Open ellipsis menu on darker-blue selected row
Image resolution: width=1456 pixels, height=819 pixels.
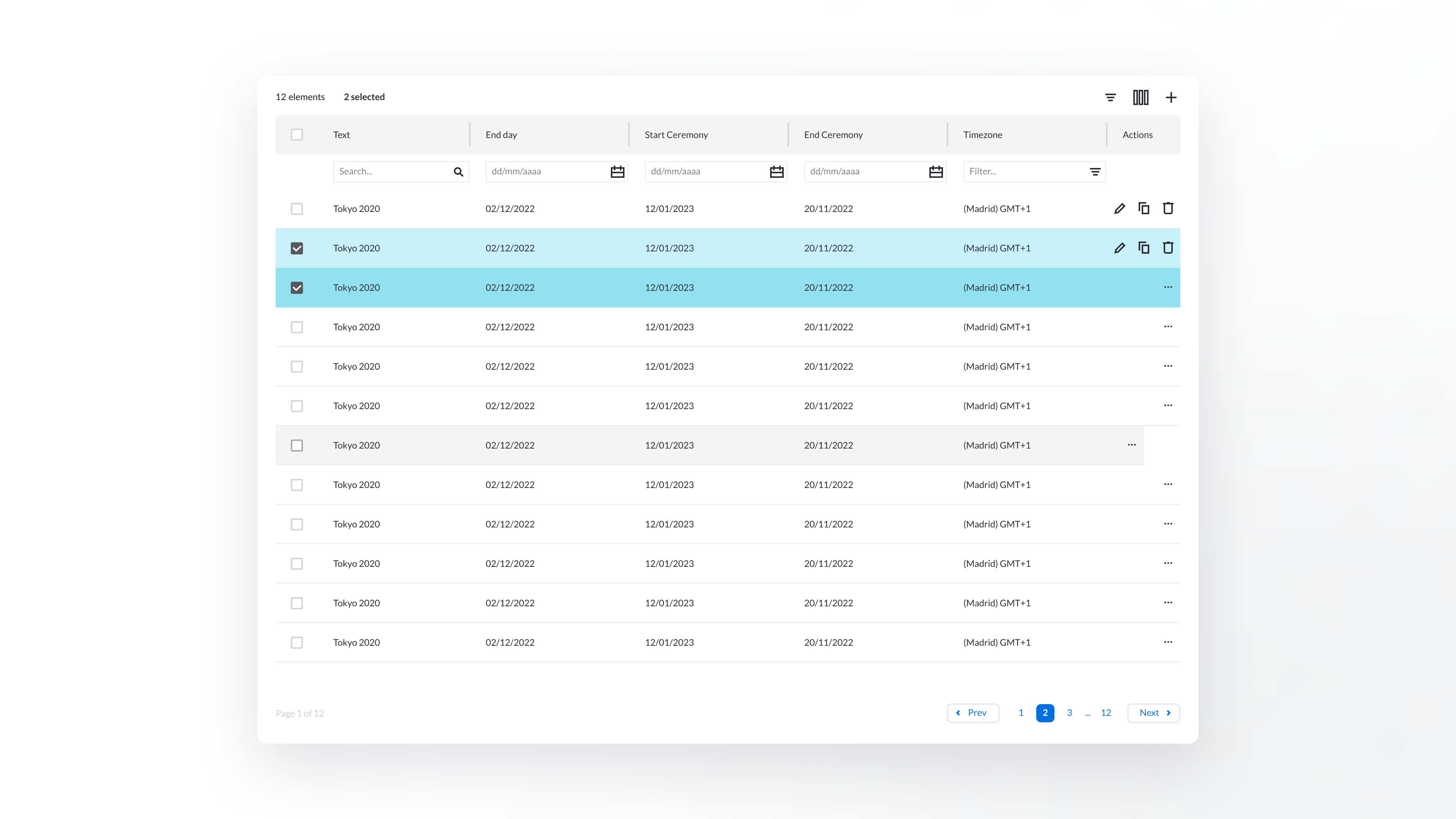[x=1168, y=287]
